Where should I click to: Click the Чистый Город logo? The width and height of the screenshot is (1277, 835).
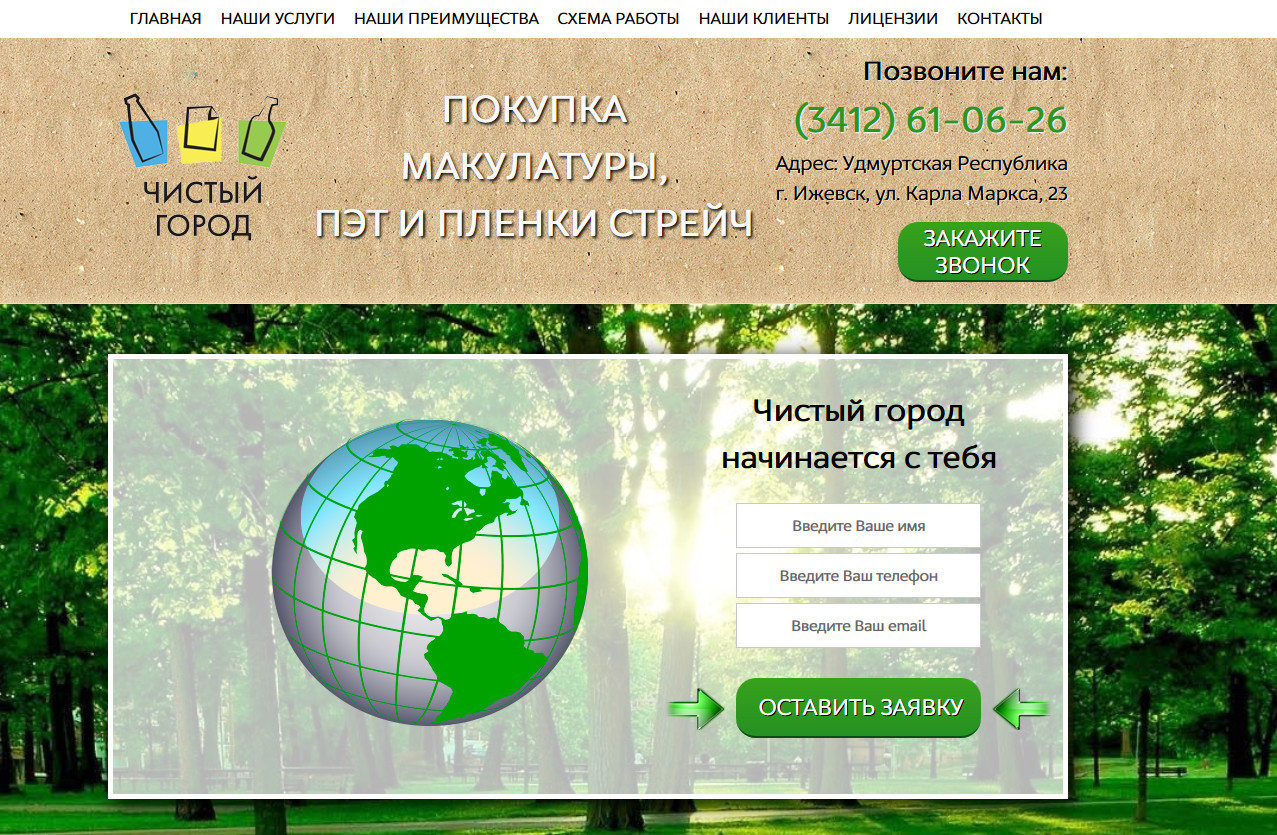click(203, 167)
